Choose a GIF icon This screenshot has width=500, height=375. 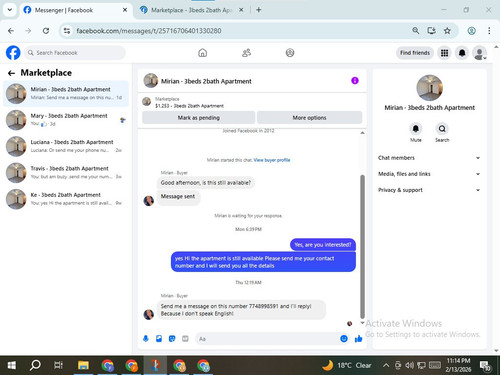185,339
